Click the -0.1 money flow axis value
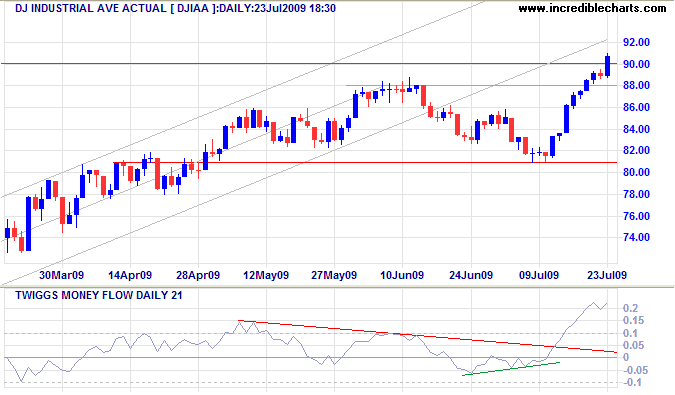 [632, 383]
